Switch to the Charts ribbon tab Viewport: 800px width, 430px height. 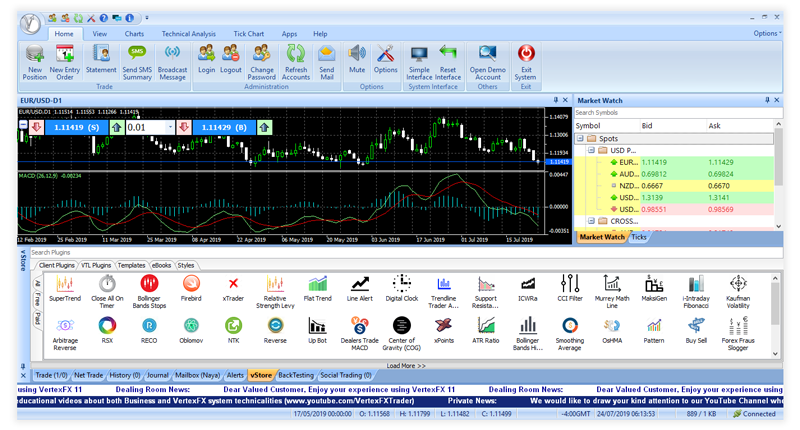pos(134,34)
